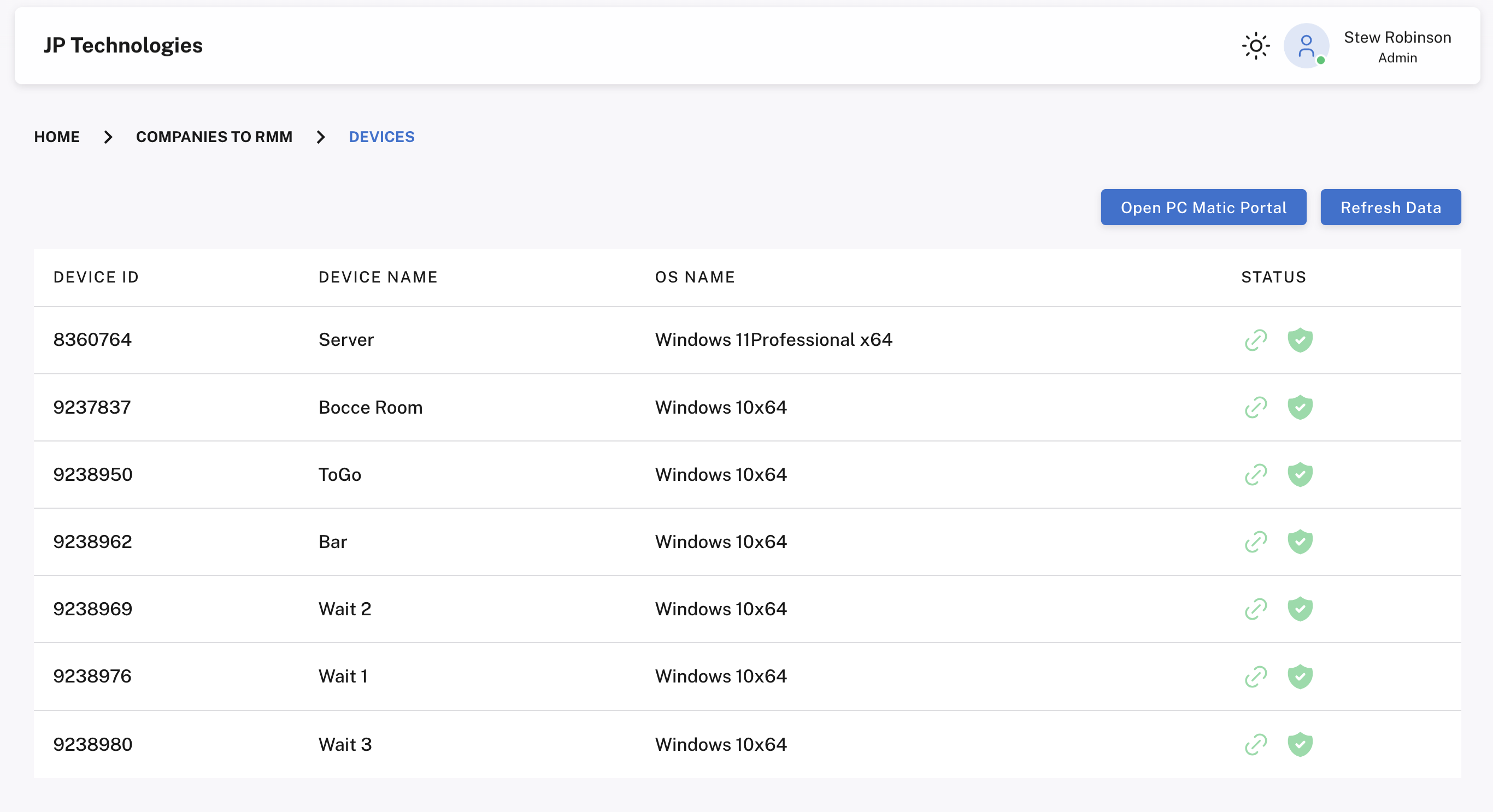Click the link icon for Bocce Room
The width and height of the screenshot is (1493, 812).
(1256, 408)
